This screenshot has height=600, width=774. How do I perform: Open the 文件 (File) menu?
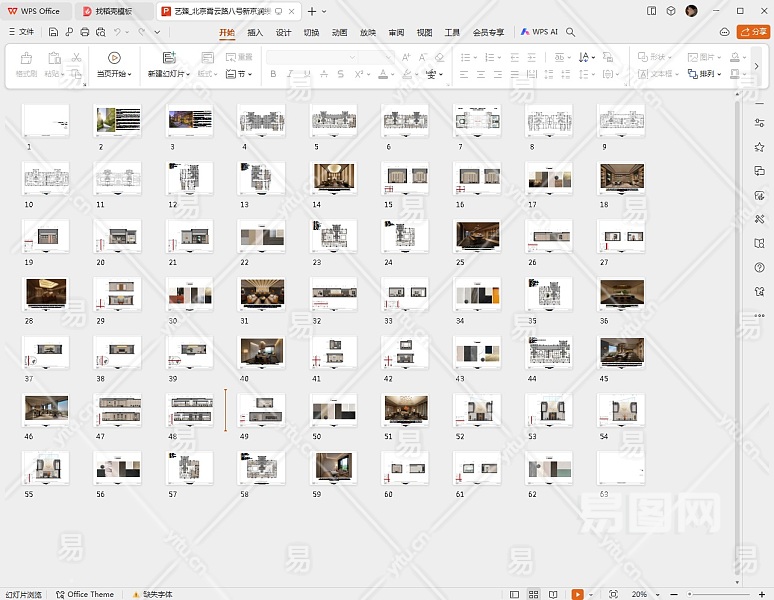point(20,32)
